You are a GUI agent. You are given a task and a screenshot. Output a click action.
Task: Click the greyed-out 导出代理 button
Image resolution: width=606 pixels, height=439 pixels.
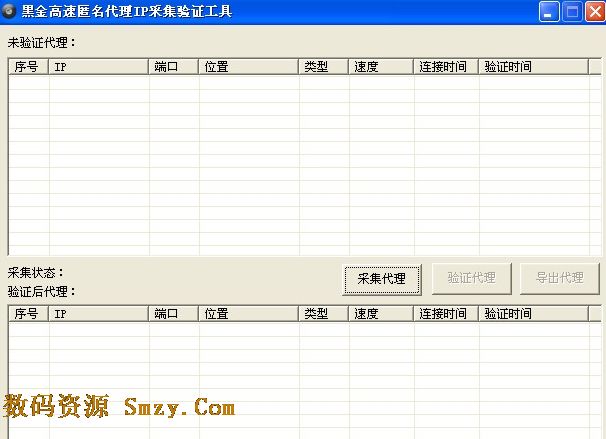click(x=560, y=278)
